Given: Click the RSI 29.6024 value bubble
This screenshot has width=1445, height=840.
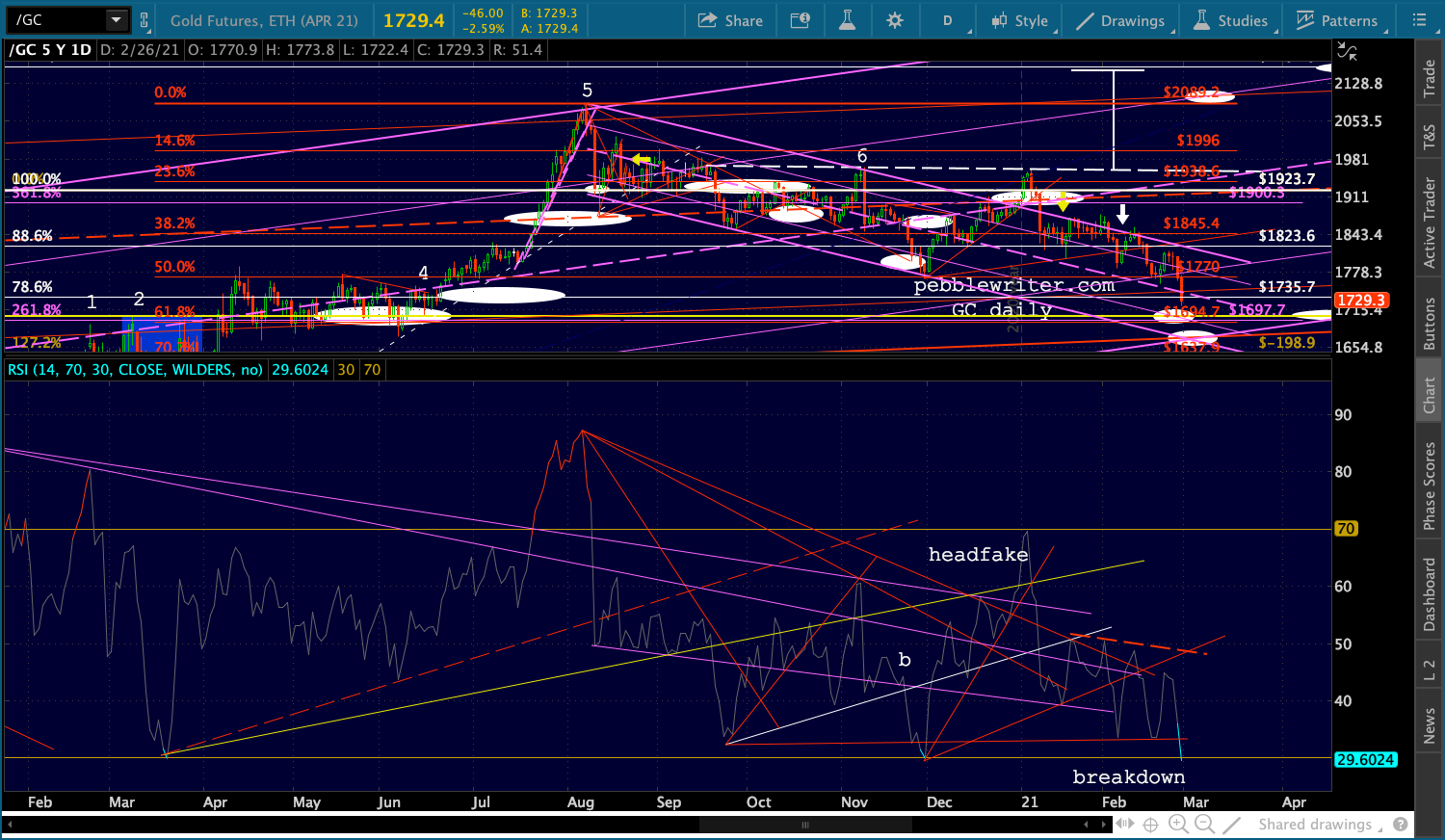Looking at the screenshot, I should pos(1365,760).
